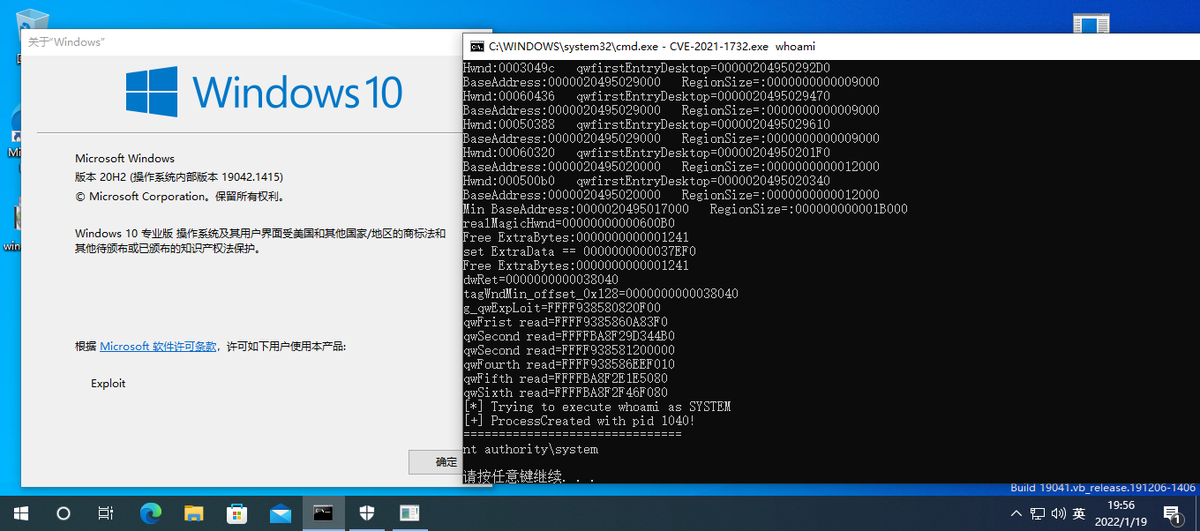Click the 'tagWndMin_offset_0x128' output line
The height and width of the screenshot is (531, 1200).
601,294
